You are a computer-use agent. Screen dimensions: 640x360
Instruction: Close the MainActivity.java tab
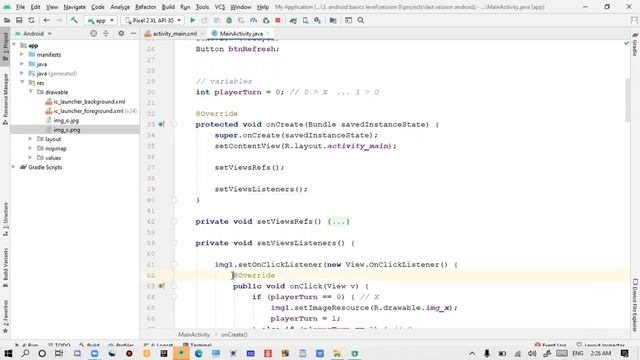268,33
